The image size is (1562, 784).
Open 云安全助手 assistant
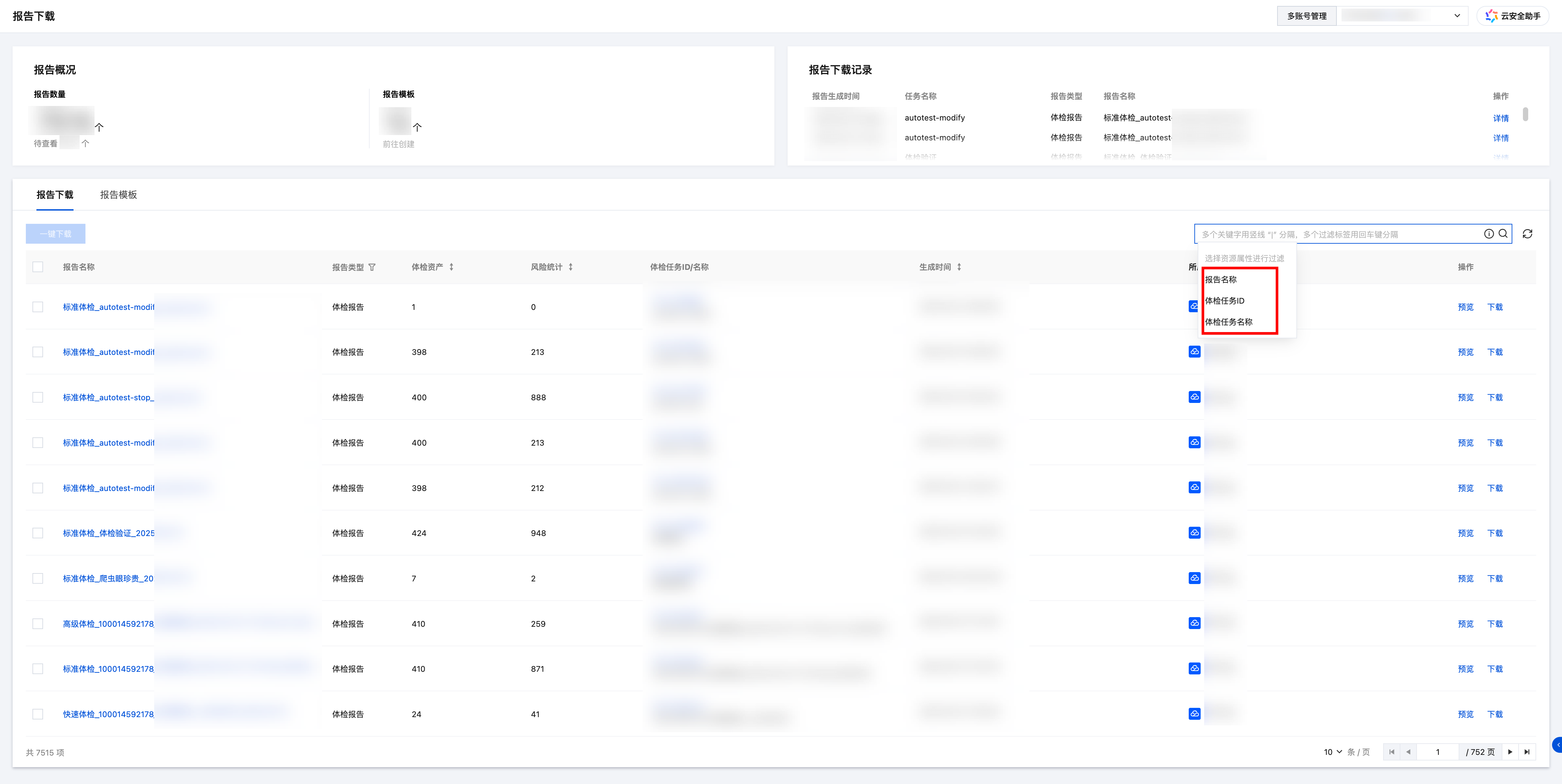point(1514,16)
